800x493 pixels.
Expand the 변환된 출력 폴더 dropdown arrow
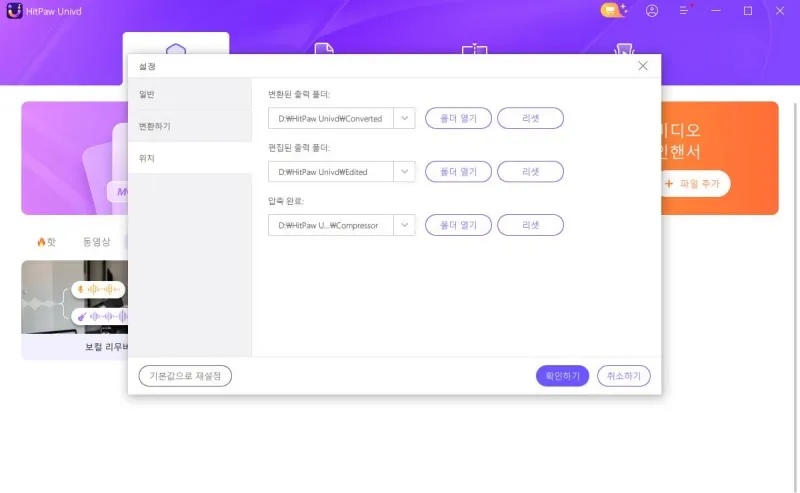[x=404, y=118]
